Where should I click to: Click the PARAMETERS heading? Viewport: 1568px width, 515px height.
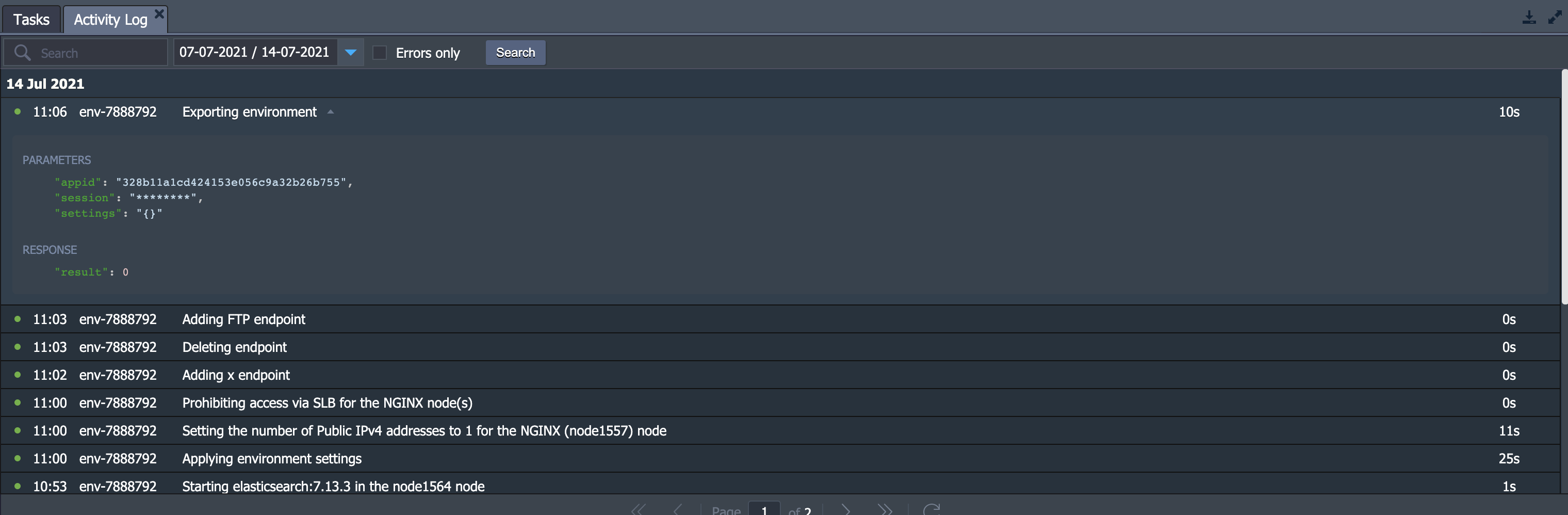click(x=57, y=160)
